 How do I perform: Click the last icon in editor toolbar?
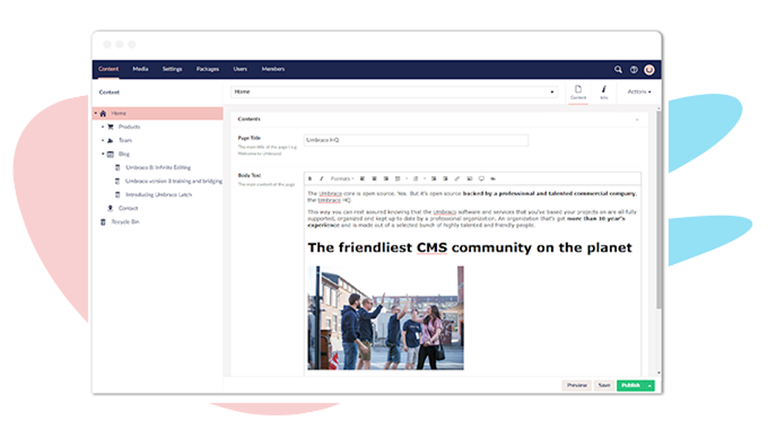[x=493, y=179]
